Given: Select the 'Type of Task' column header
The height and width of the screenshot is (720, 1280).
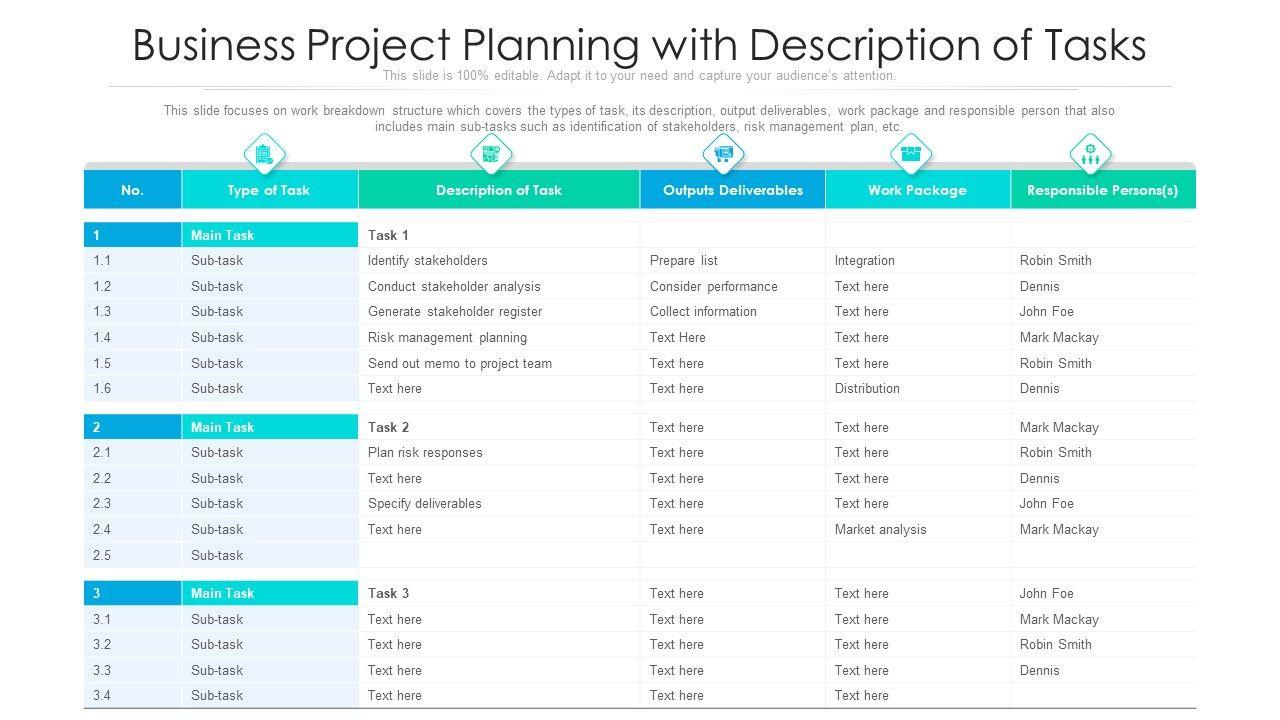Looking at the screenshot, I should [269, 190].
